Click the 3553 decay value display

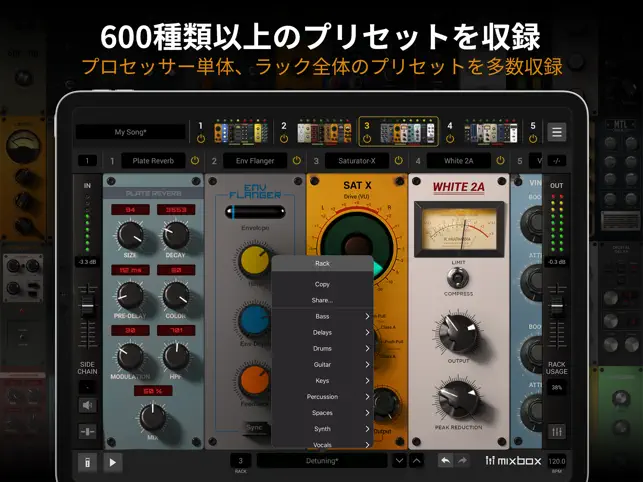pyautogui.click(x=176, y=210)
